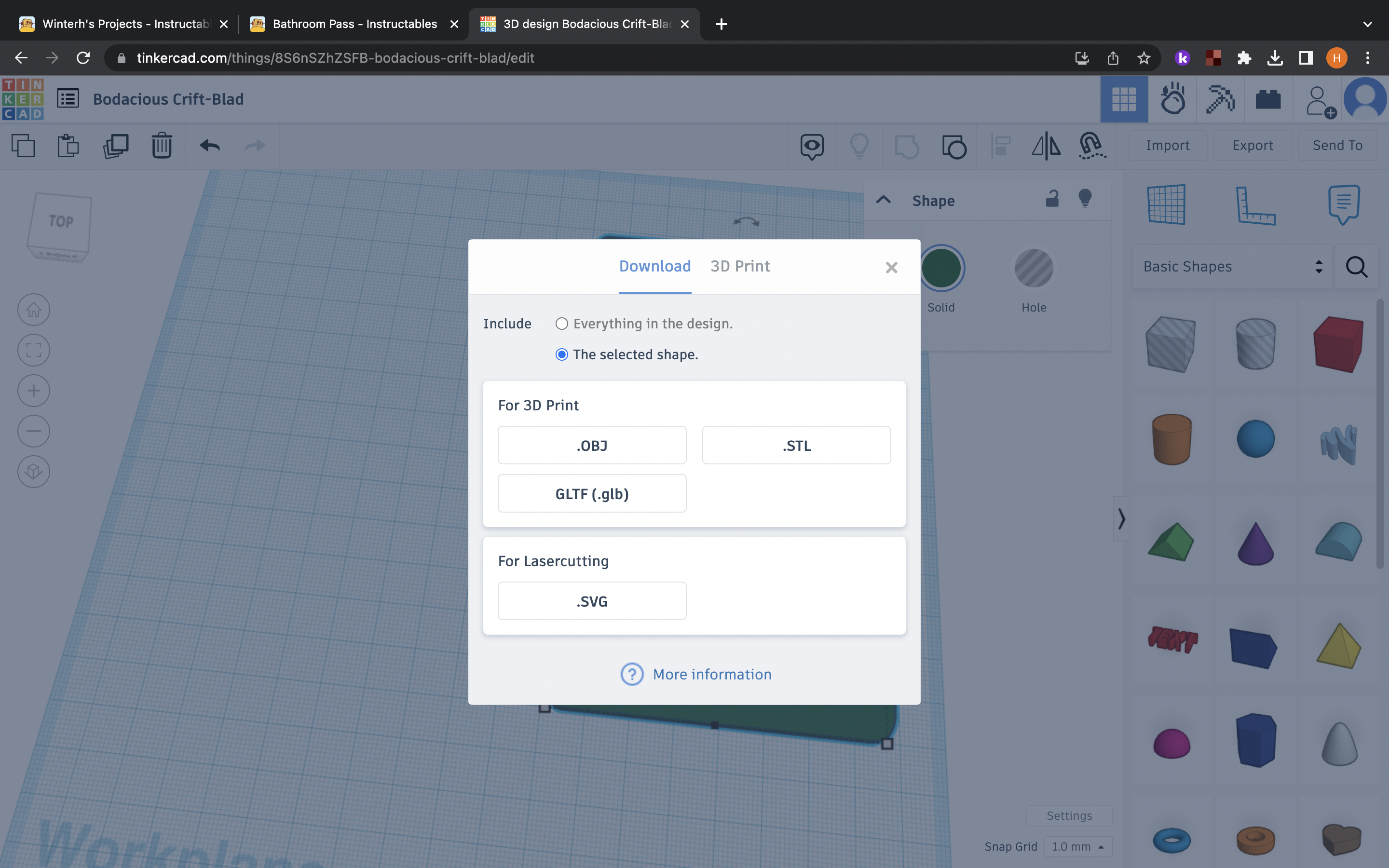Click the Export button

1253,146
